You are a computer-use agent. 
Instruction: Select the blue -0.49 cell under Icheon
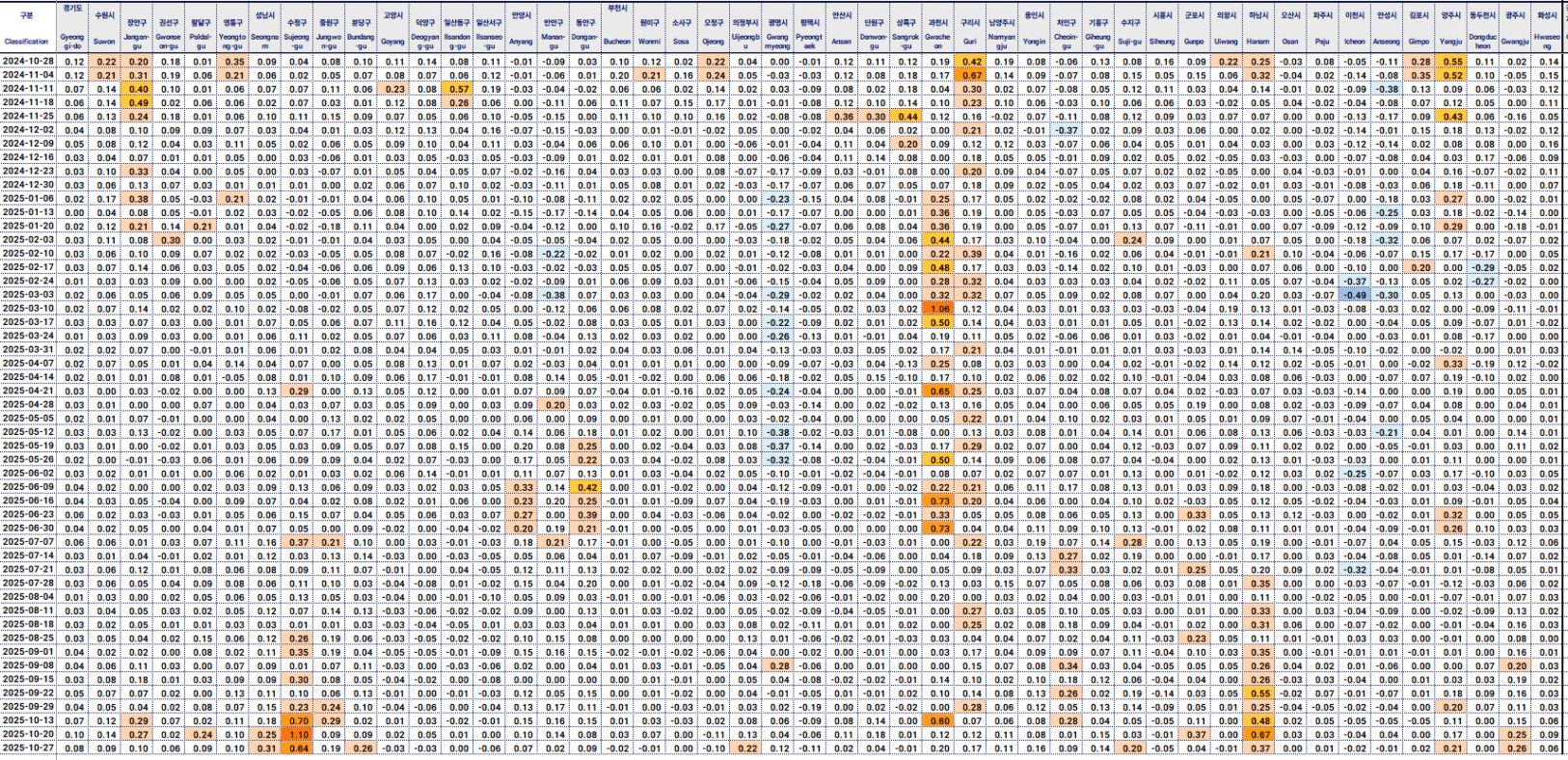tap(1355, 295)
